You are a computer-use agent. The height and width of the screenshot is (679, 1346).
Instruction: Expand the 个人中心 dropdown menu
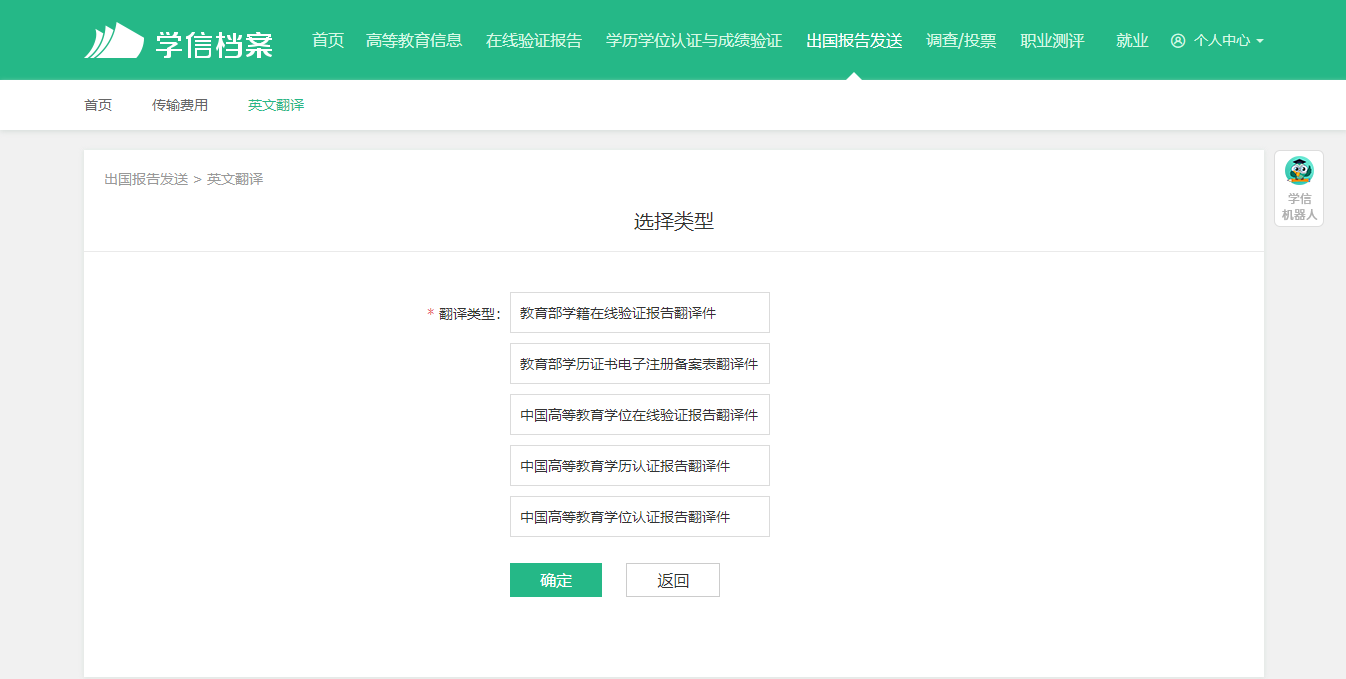(x=1259, y=41)
